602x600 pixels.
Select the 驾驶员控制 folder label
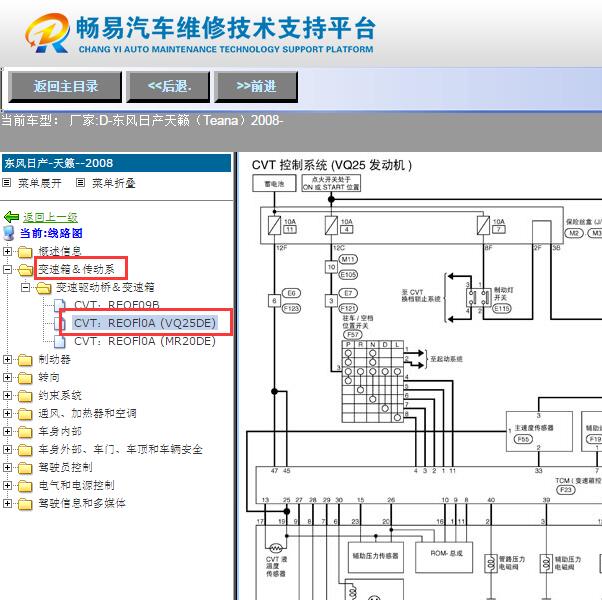tap(65, 468)
